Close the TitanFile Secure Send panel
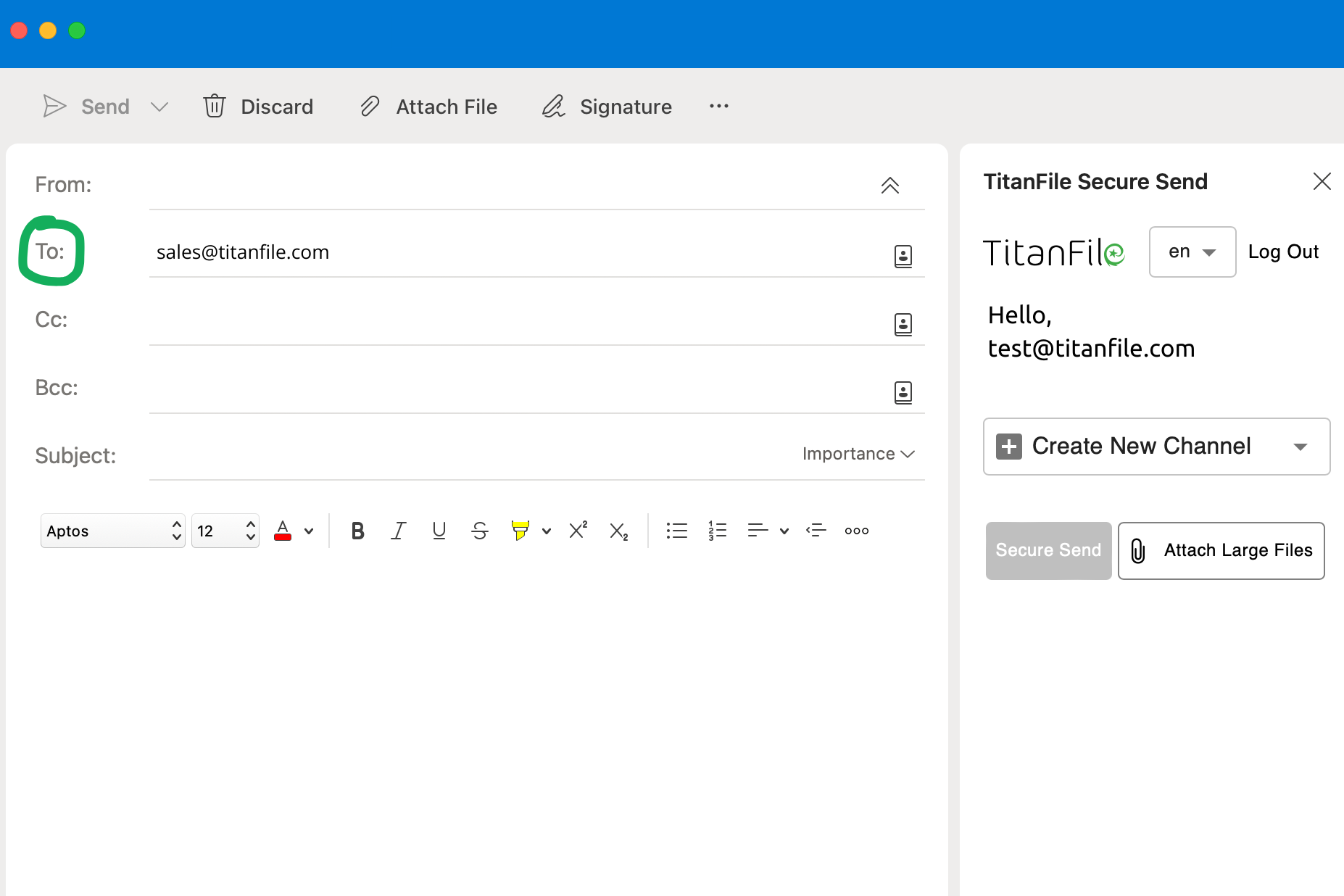The width and height of the screenshot is (1344, 896). click(1322, 181)
